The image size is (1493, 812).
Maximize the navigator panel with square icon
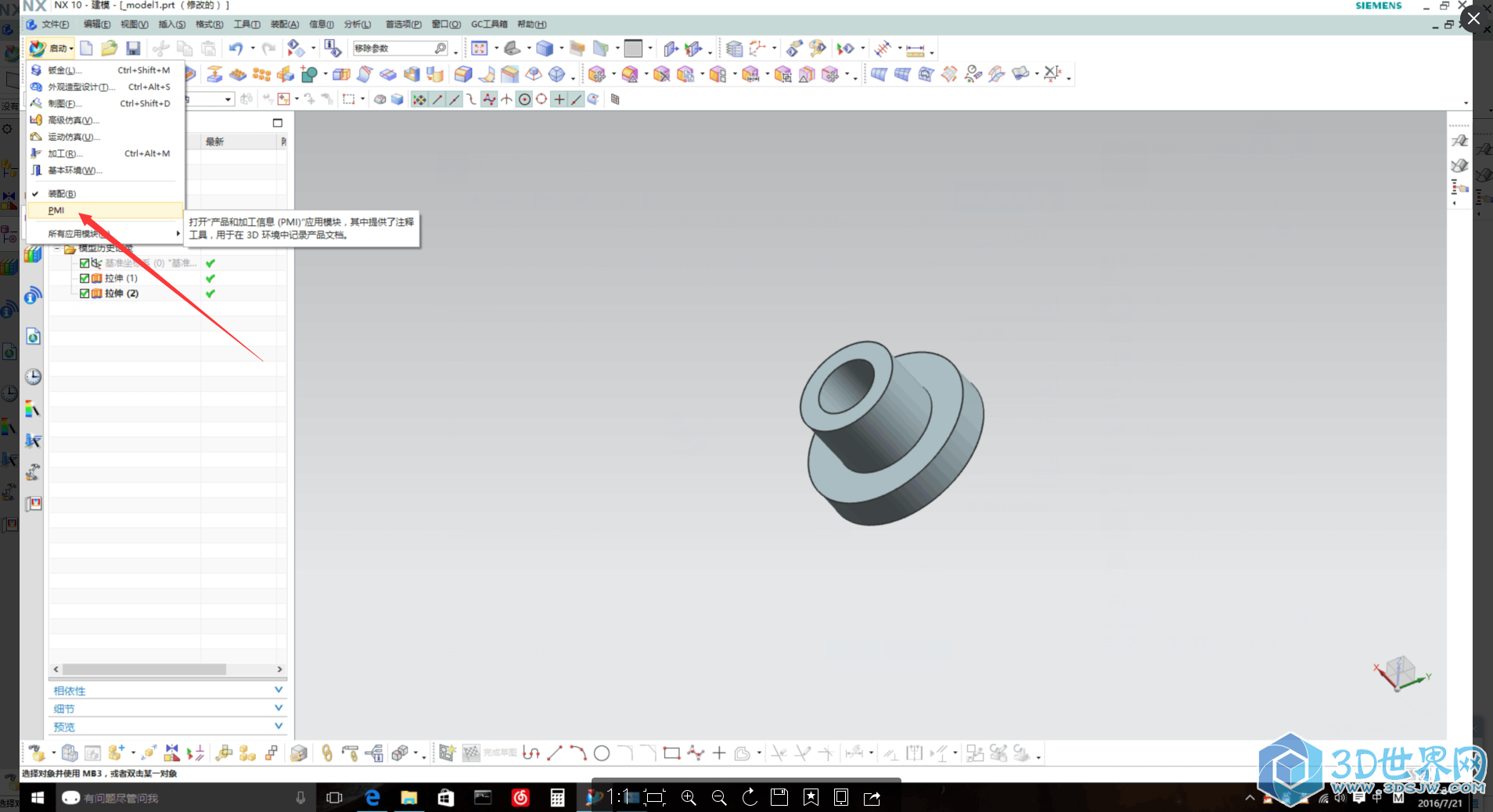tap(277, 123)
